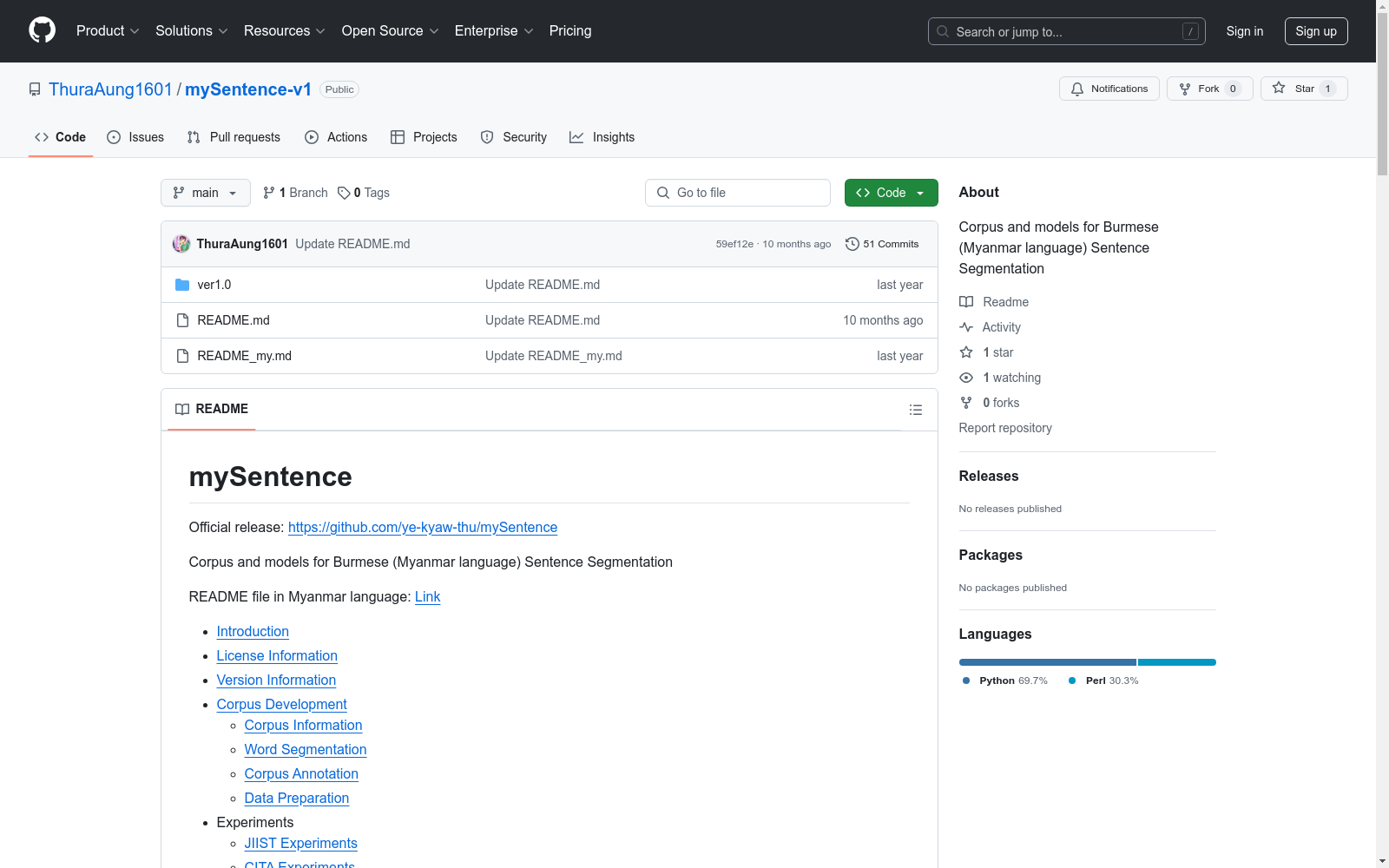Expand the Enterprise menu
The image size is (1389, 868).
point(494,31)
